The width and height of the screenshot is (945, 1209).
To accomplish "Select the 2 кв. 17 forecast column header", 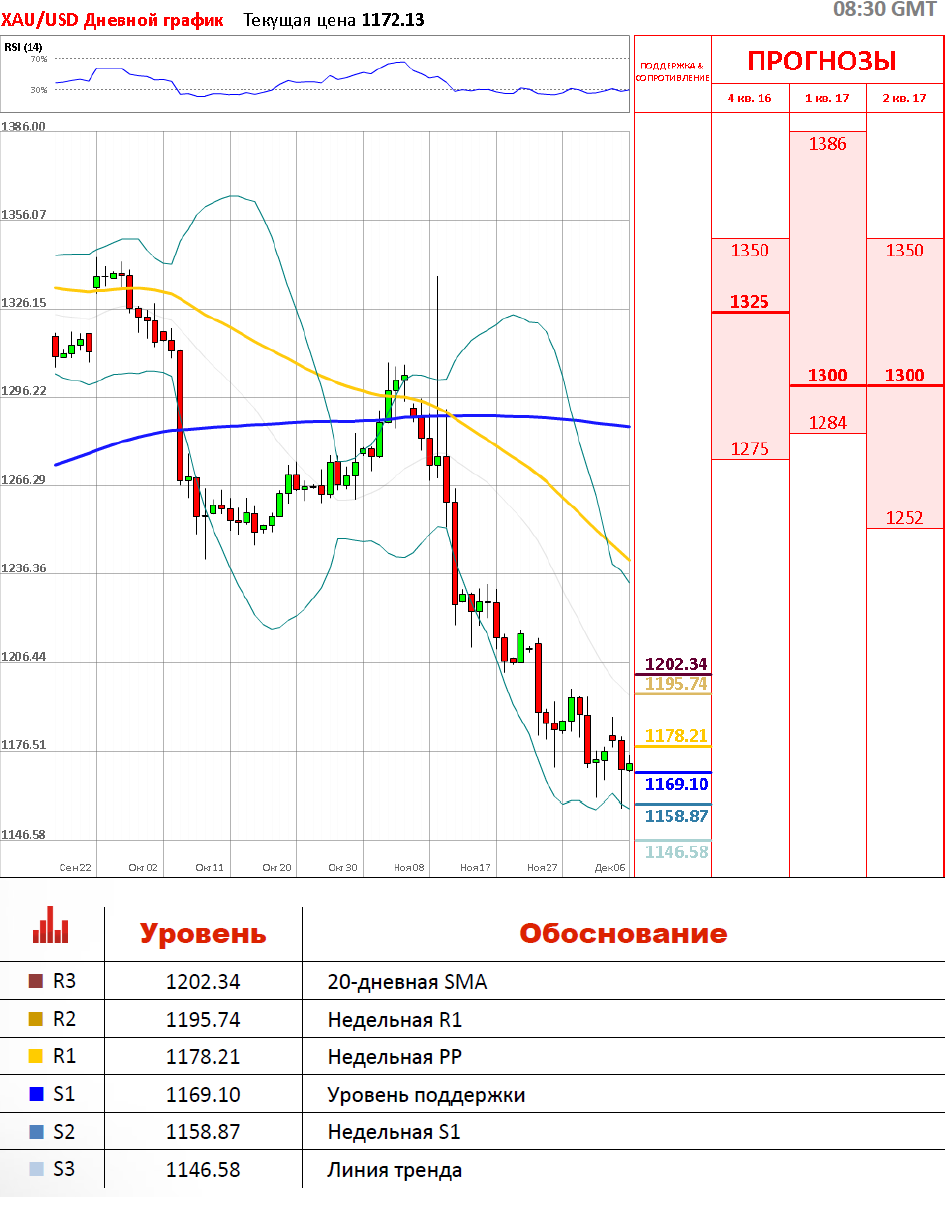I will point(905,98).
